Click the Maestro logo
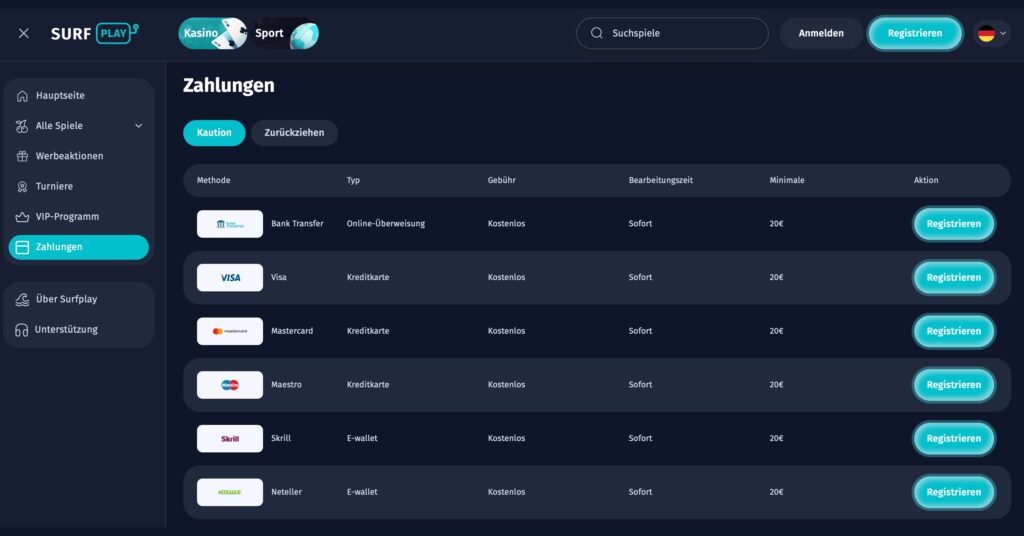The image size is (1024, 536). (230, 385)
